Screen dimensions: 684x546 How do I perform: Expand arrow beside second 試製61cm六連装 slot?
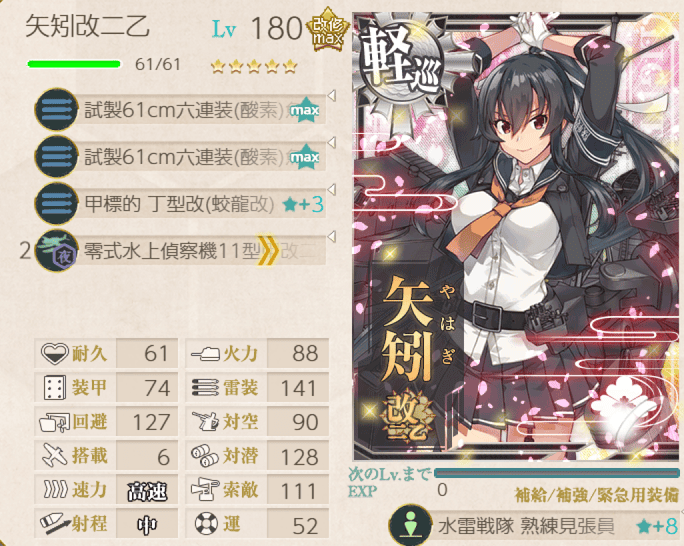pos(332,143)
